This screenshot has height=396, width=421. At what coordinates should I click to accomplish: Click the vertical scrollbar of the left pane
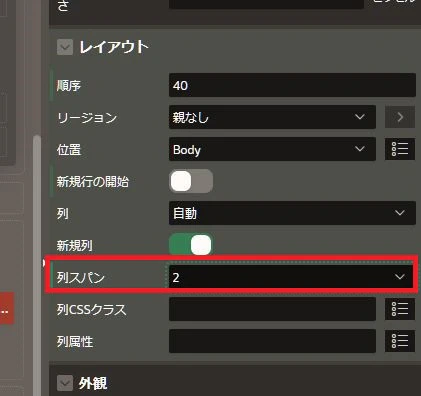(x=37, y=265)
